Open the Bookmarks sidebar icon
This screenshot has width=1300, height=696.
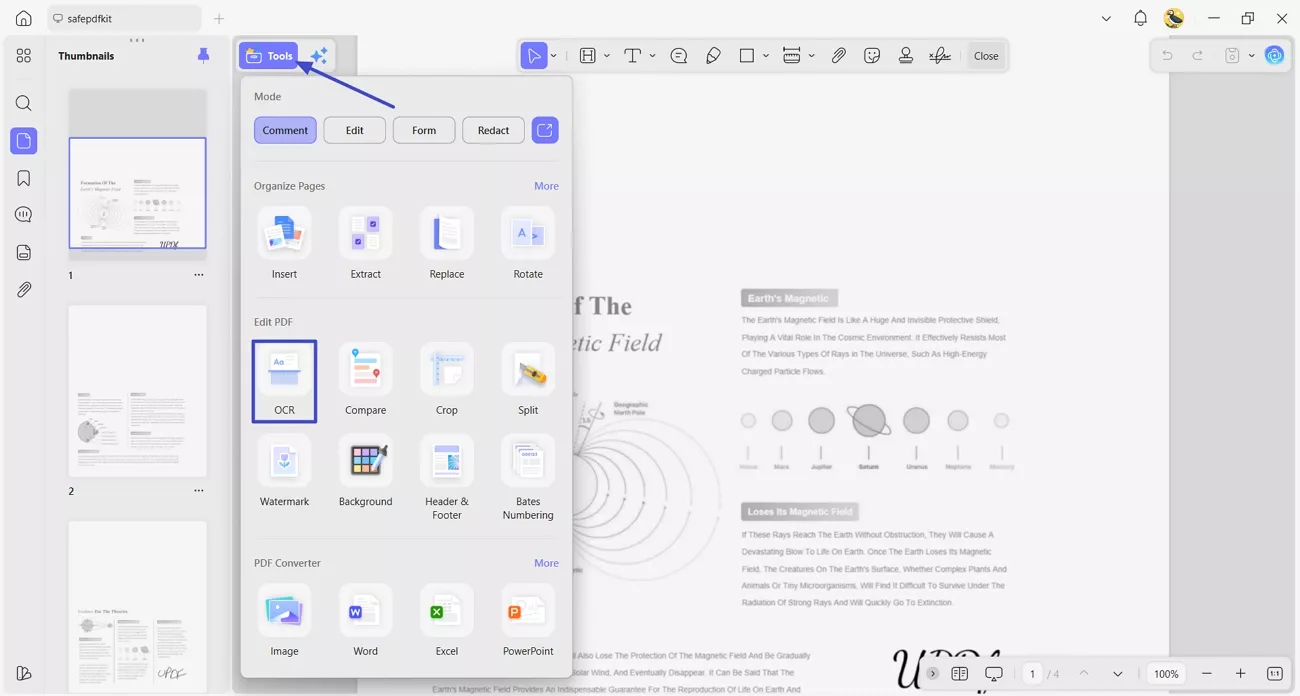tap(24, 178)
